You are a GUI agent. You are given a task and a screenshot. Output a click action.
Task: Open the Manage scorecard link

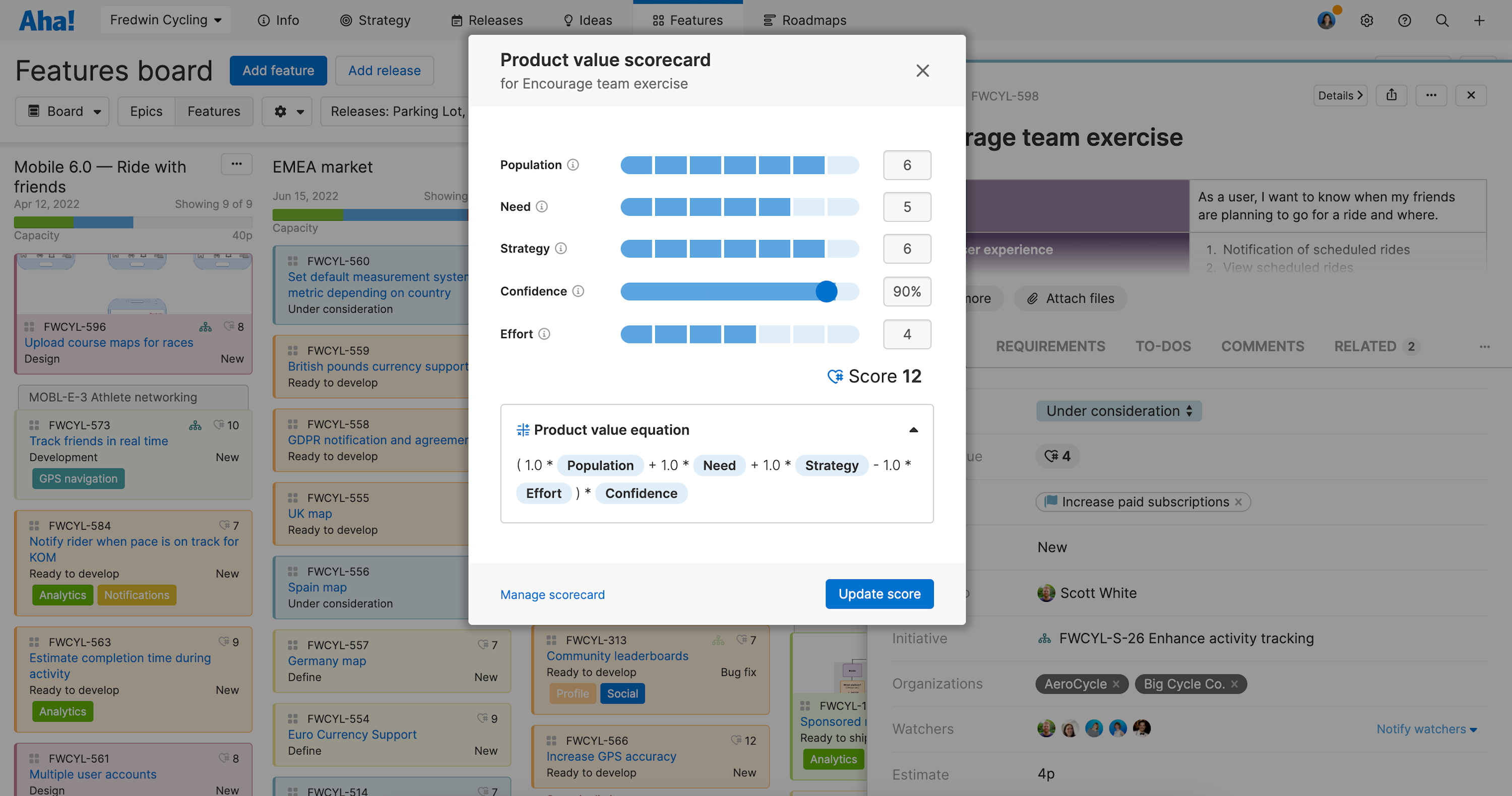pos(552,594)
